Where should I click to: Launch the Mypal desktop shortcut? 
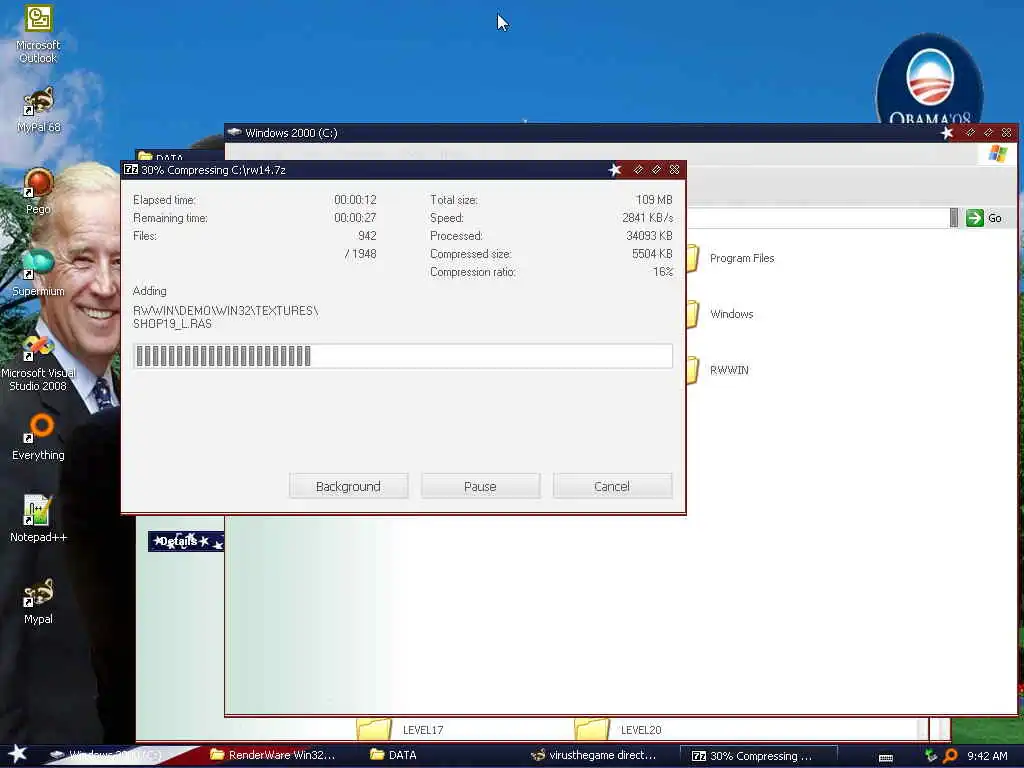coord(38,601)
